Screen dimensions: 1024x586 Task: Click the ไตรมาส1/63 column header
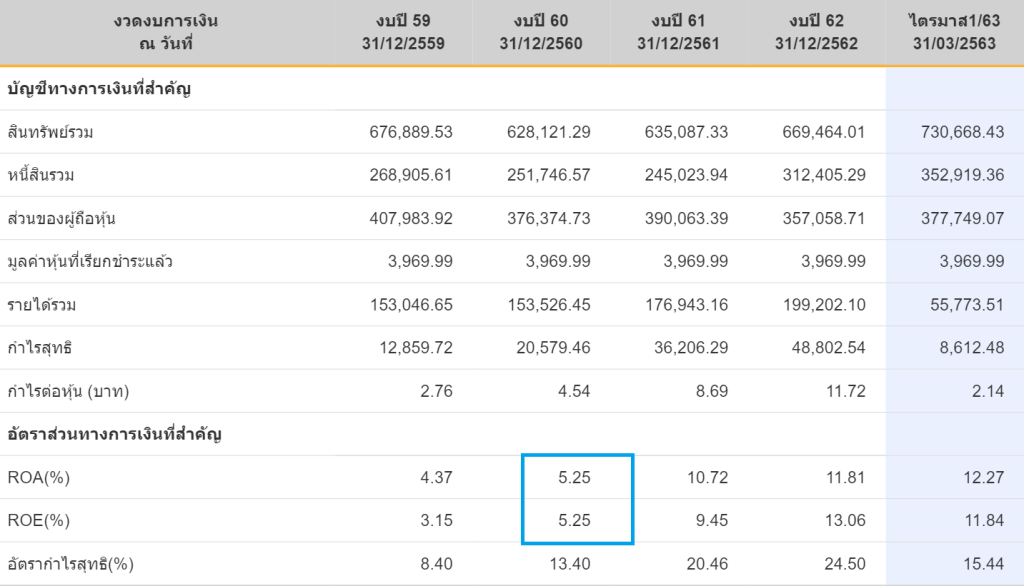(955, 33)
